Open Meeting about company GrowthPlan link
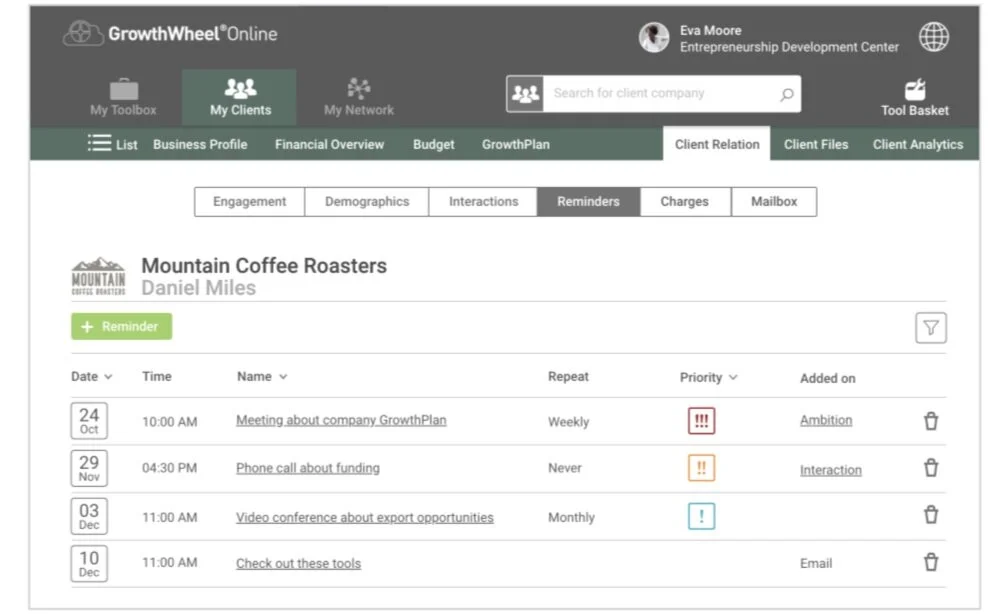995x614 pixels. tap(341, 420)
